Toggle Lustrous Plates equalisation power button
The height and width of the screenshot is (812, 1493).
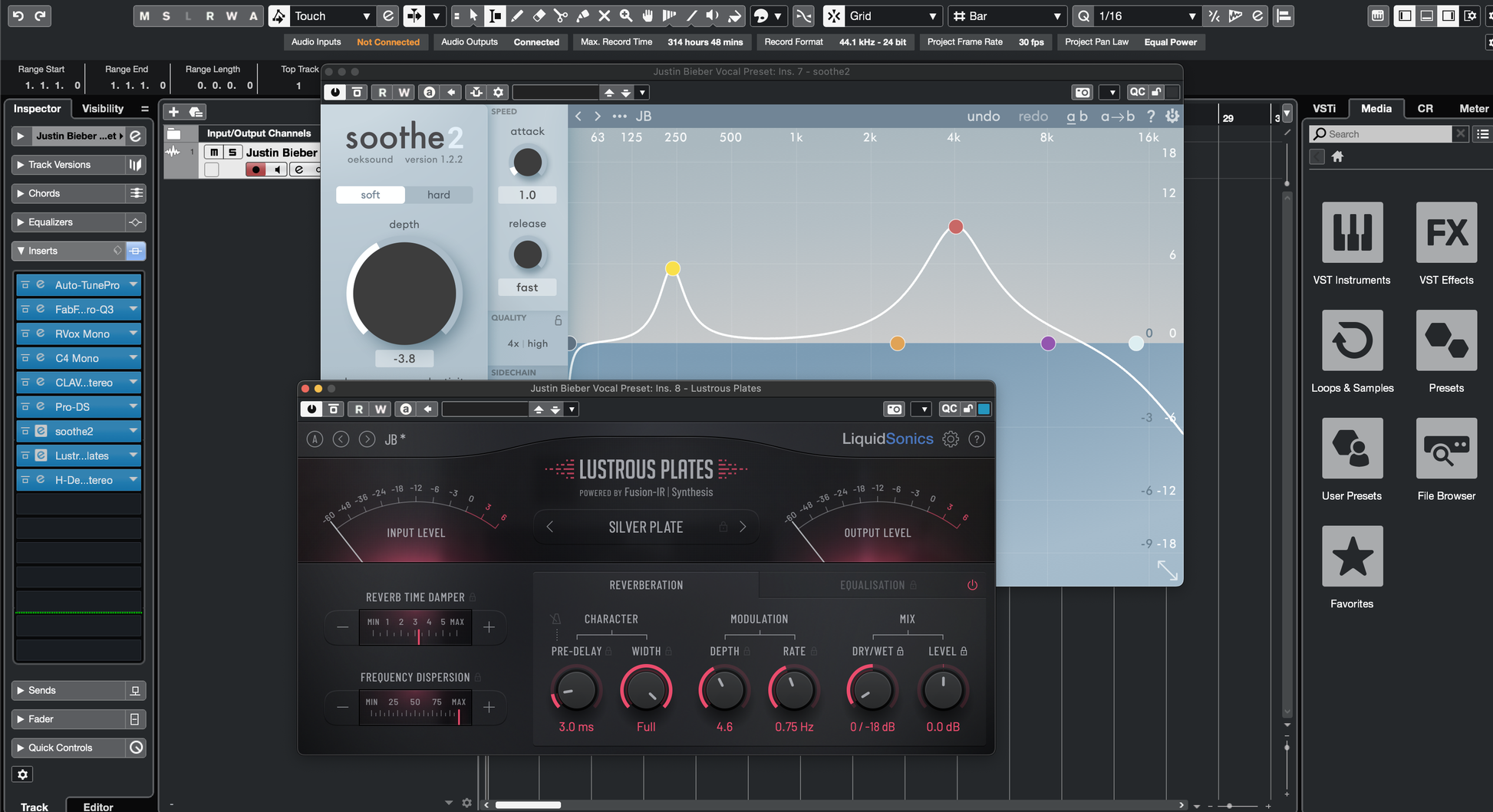pyautogui.click(x=972, y=585)
